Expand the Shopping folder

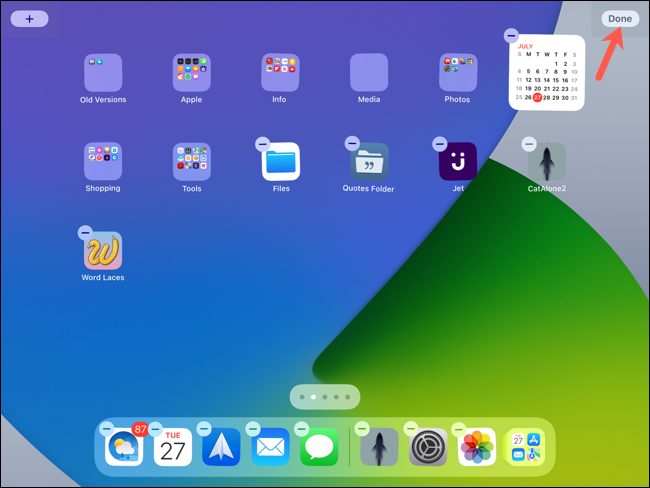click(103, 161)
